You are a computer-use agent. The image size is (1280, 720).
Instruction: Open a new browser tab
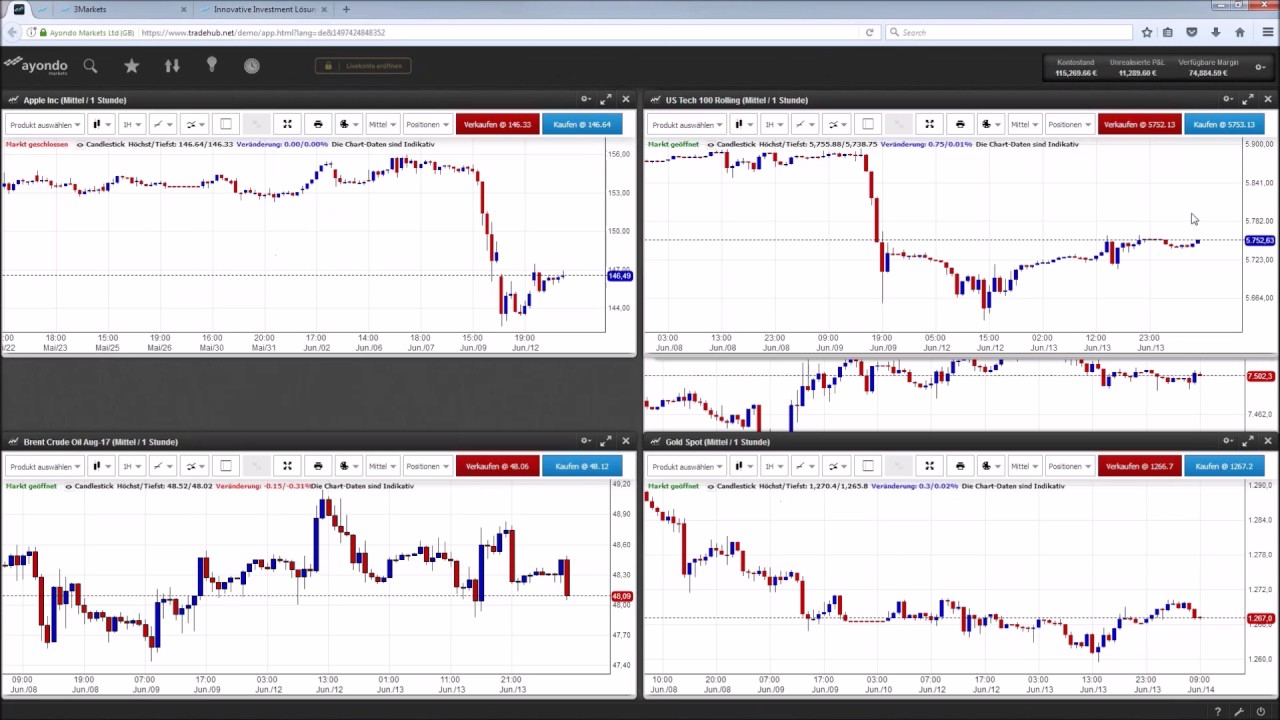pyautogui.click(x=346, y=9)
